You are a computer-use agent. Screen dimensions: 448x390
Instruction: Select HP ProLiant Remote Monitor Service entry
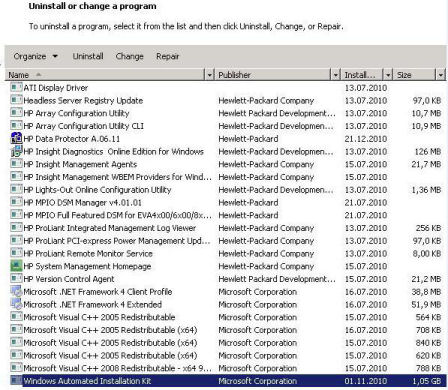point(88,253)
